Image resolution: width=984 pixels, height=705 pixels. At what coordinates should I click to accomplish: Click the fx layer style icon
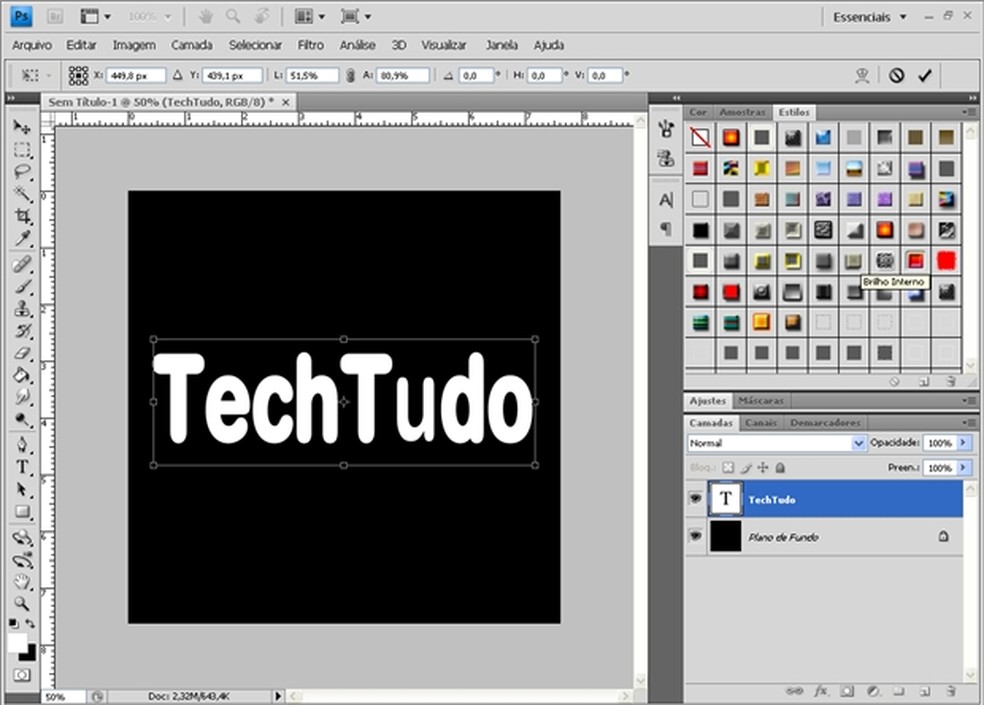[x=821, y=690]
